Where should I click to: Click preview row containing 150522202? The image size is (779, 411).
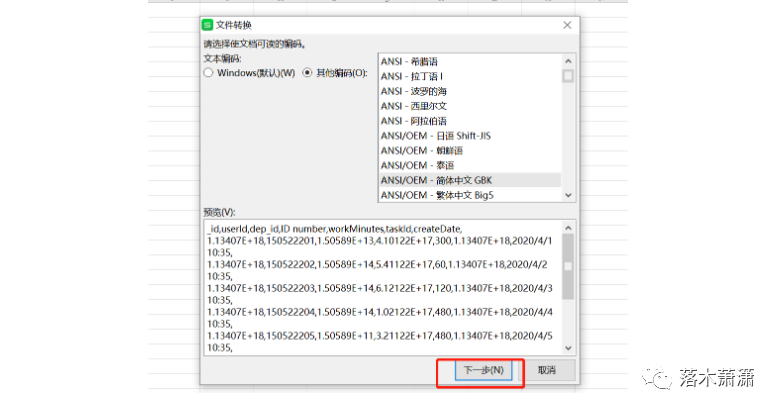[x=377, y=270]
